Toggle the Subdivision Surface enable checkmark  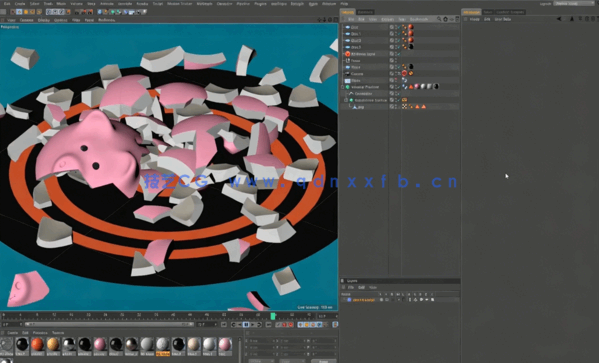point(399,100)
